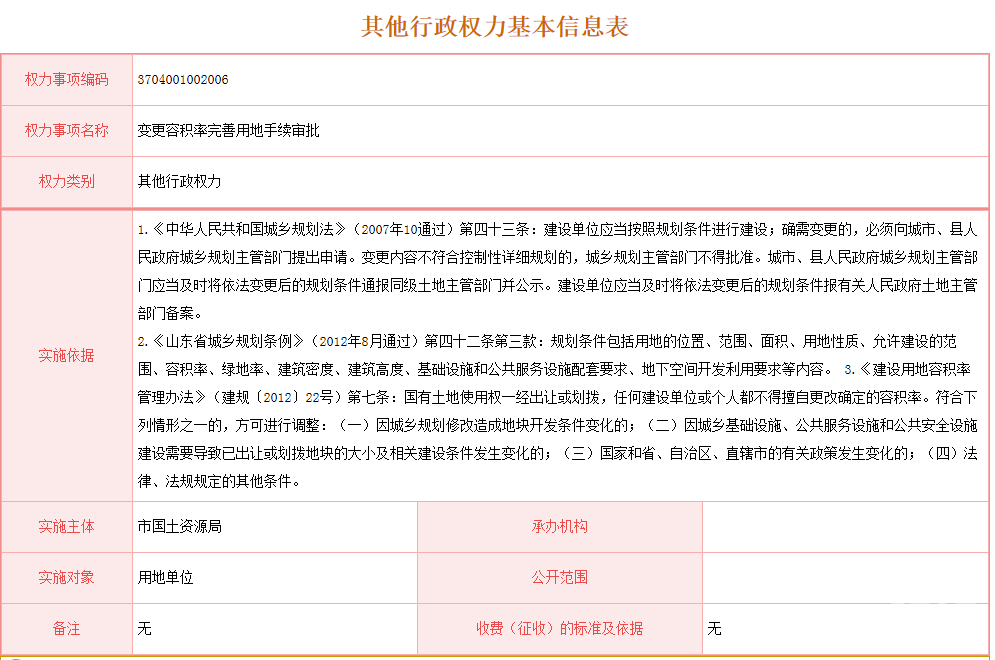Screen dimensions: 996x660
Task: Select the 实施对象 label cell
Action: click(x=66, y=577)
